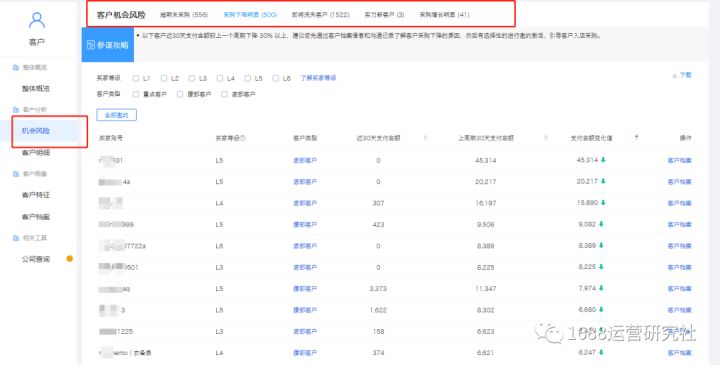Click the folder icon beside 客户画像 section header
This screenshot has height=365, width=720.
[16, 174]
